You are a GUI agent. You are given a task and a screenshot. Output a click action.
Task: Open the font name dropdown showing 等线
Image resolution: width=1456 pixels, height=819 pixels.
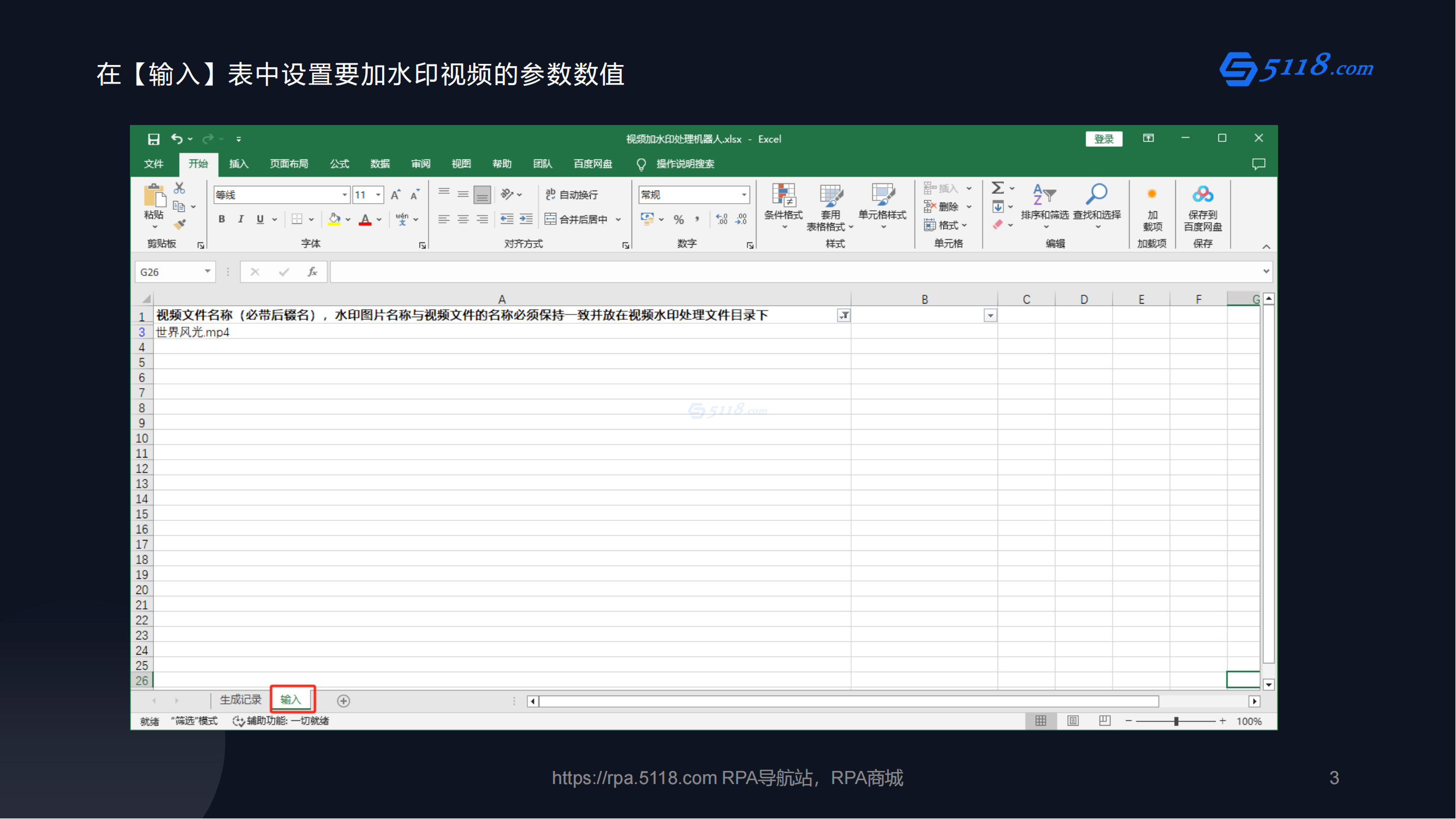coord(345,195)
